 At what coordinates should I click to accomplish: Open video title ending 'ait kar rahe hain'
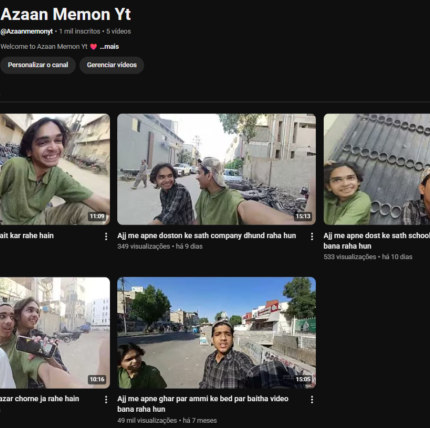pos(27,236)
